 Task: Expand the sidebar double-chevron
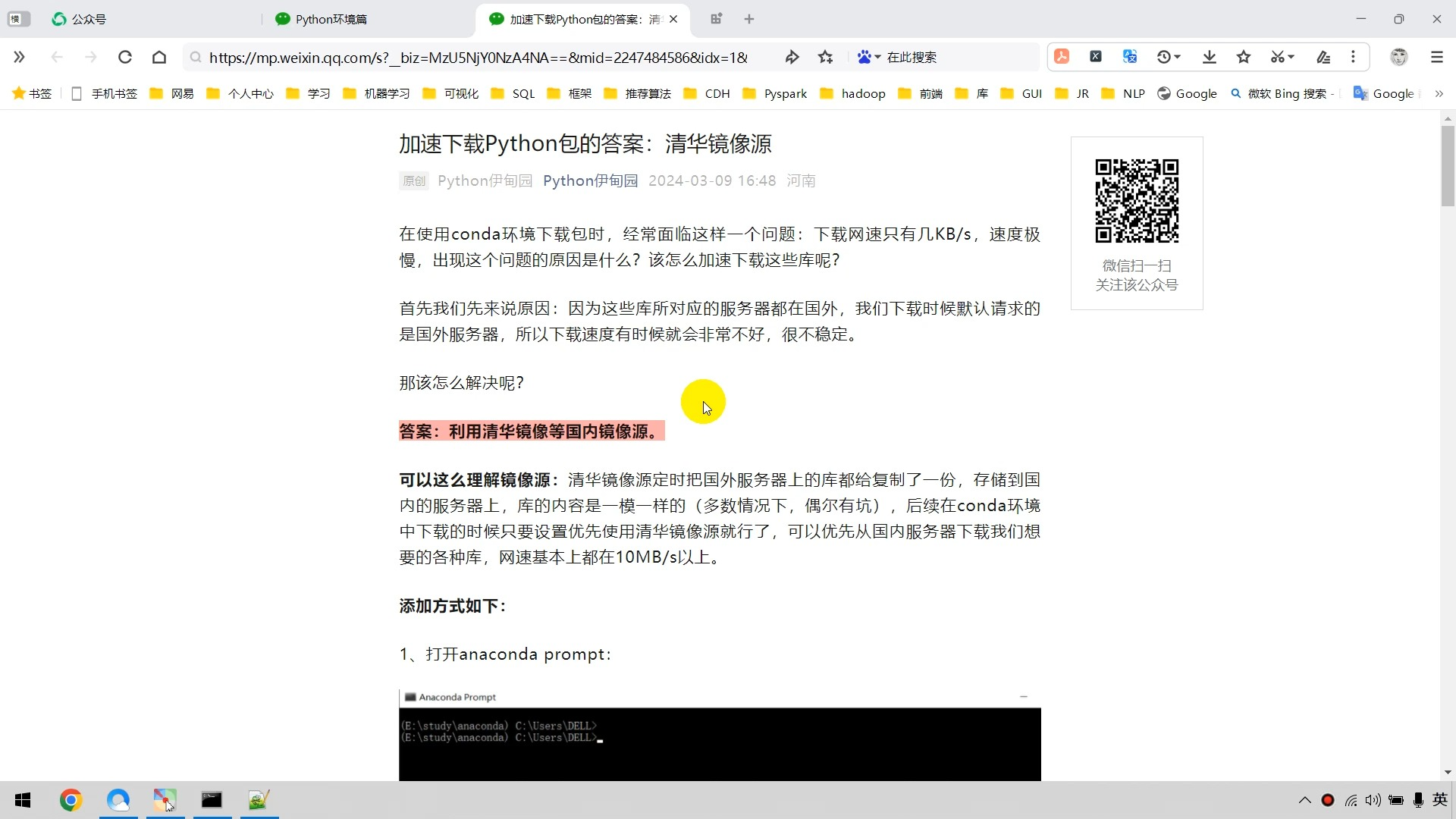(20, 57)
